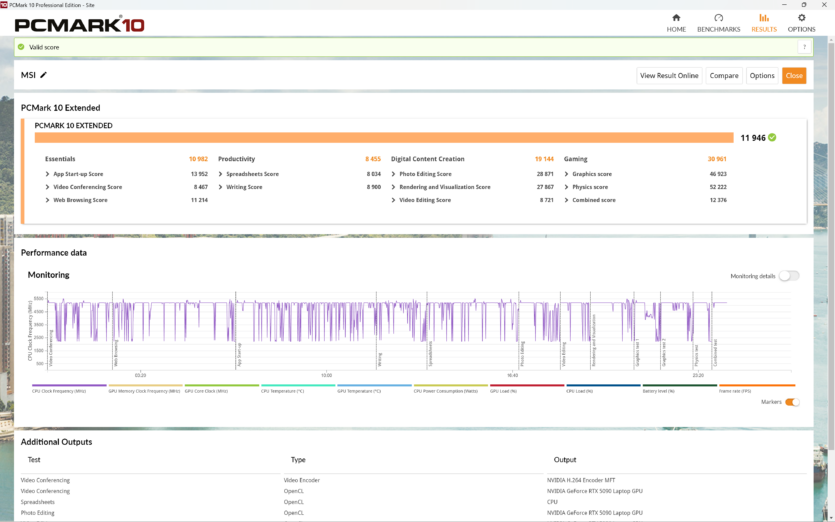Viewport: 835px width, 522px height.
Task: Click the Gaming score 30 961
Action: pyautogui.click(x=717, y=159)
